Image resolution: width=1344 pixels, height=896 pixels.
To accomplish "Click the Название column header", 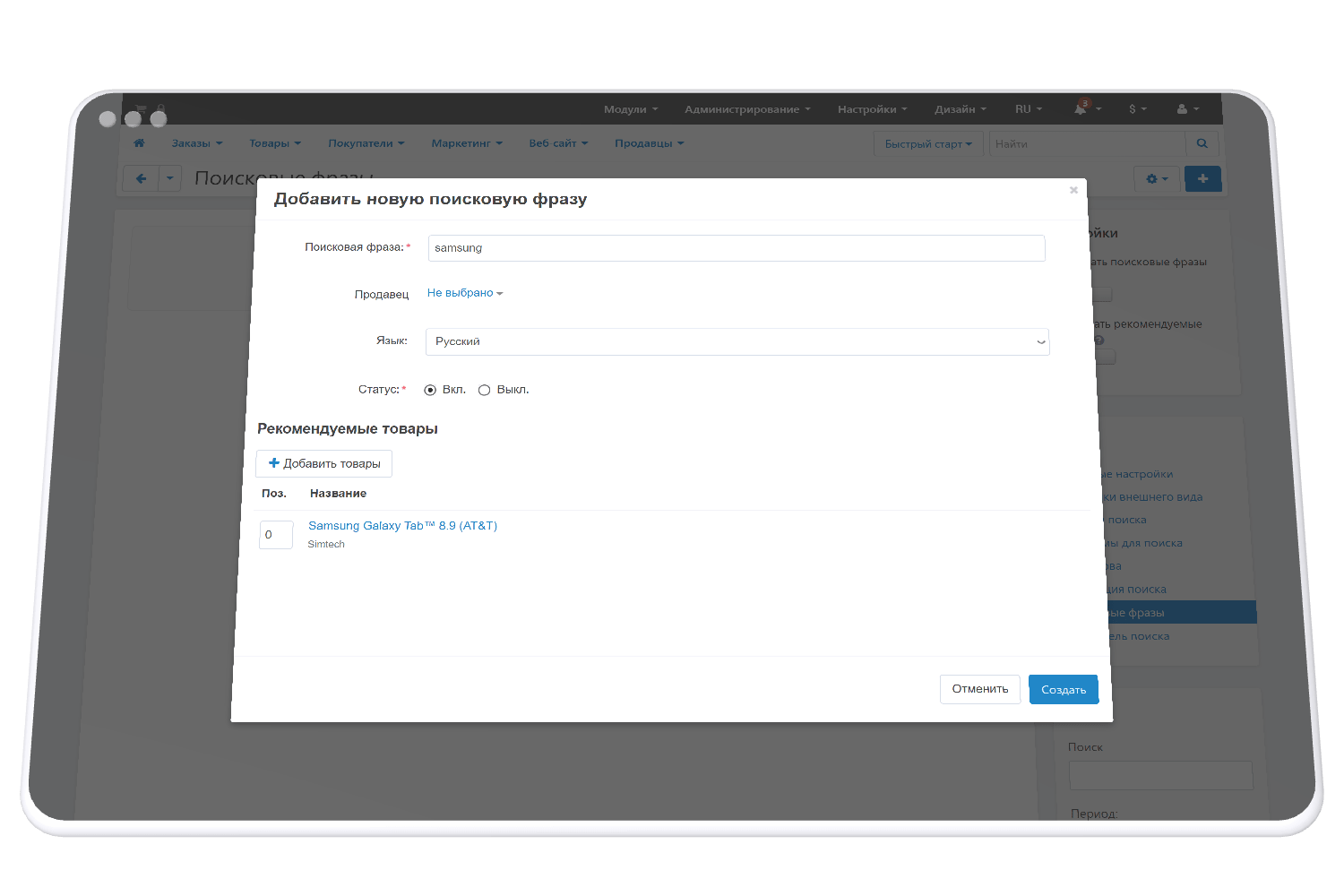I will (338, 494).
